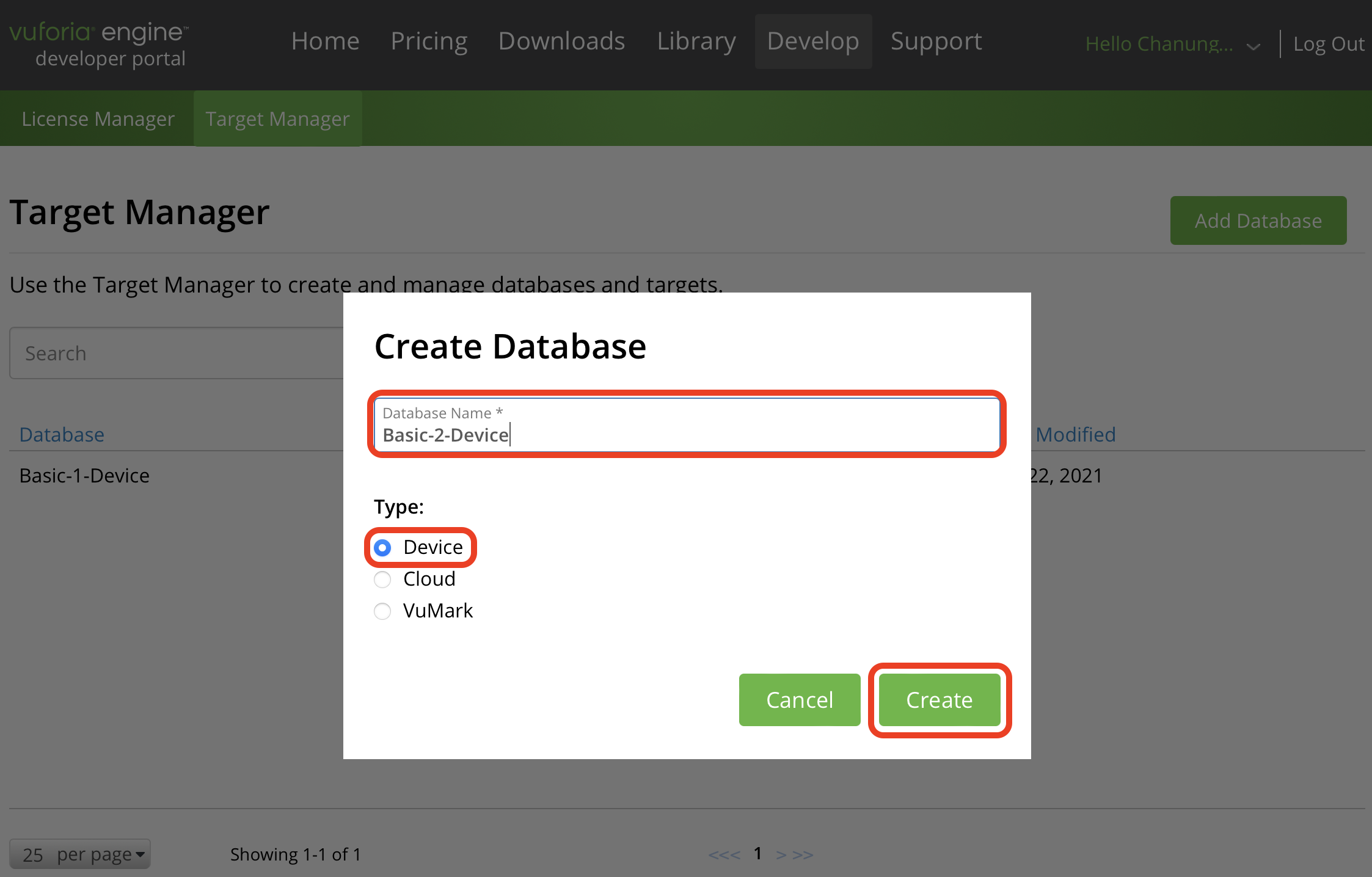Select the Device type radio button
Viewport: 1372px width, 877px height.
[382, 548]
